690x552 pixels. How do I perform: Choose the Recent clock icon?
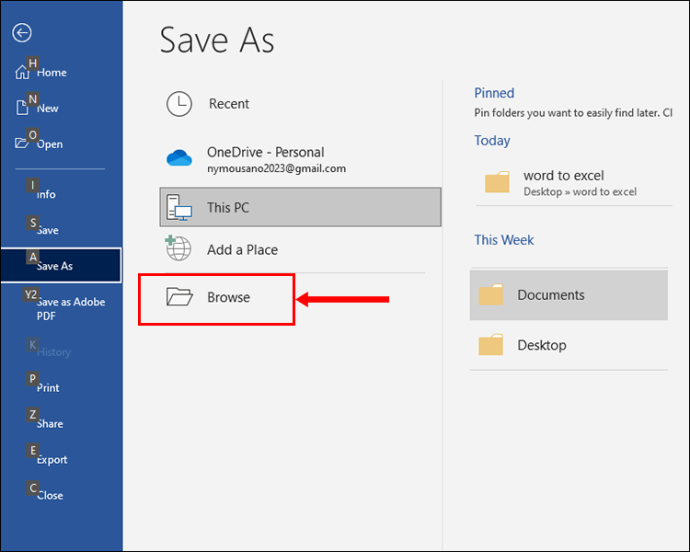pos(179,104)
